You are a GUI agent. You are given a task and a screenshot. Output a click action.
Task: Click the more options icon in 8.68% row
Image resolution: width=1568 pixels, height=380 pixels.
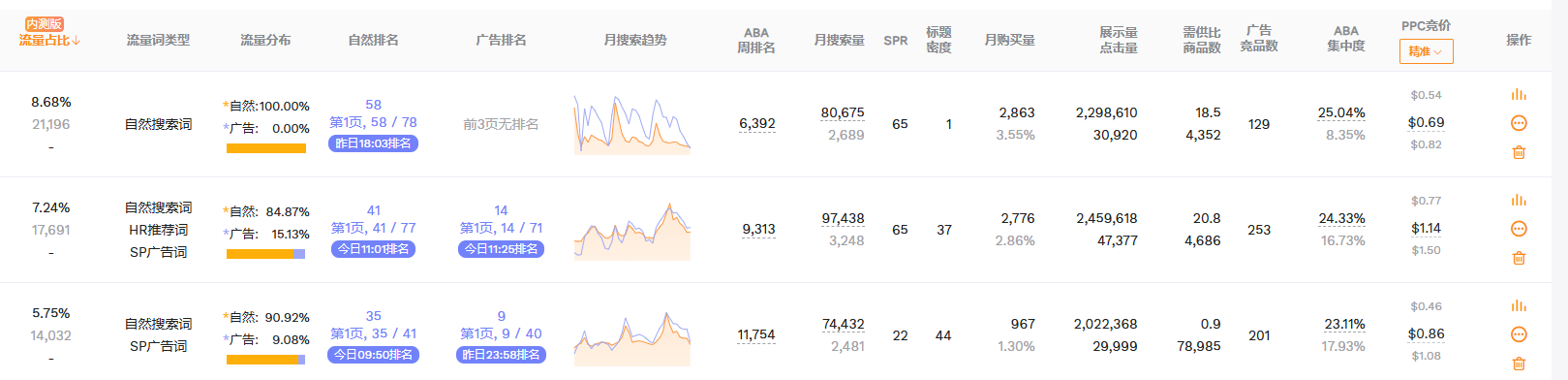1519,123
